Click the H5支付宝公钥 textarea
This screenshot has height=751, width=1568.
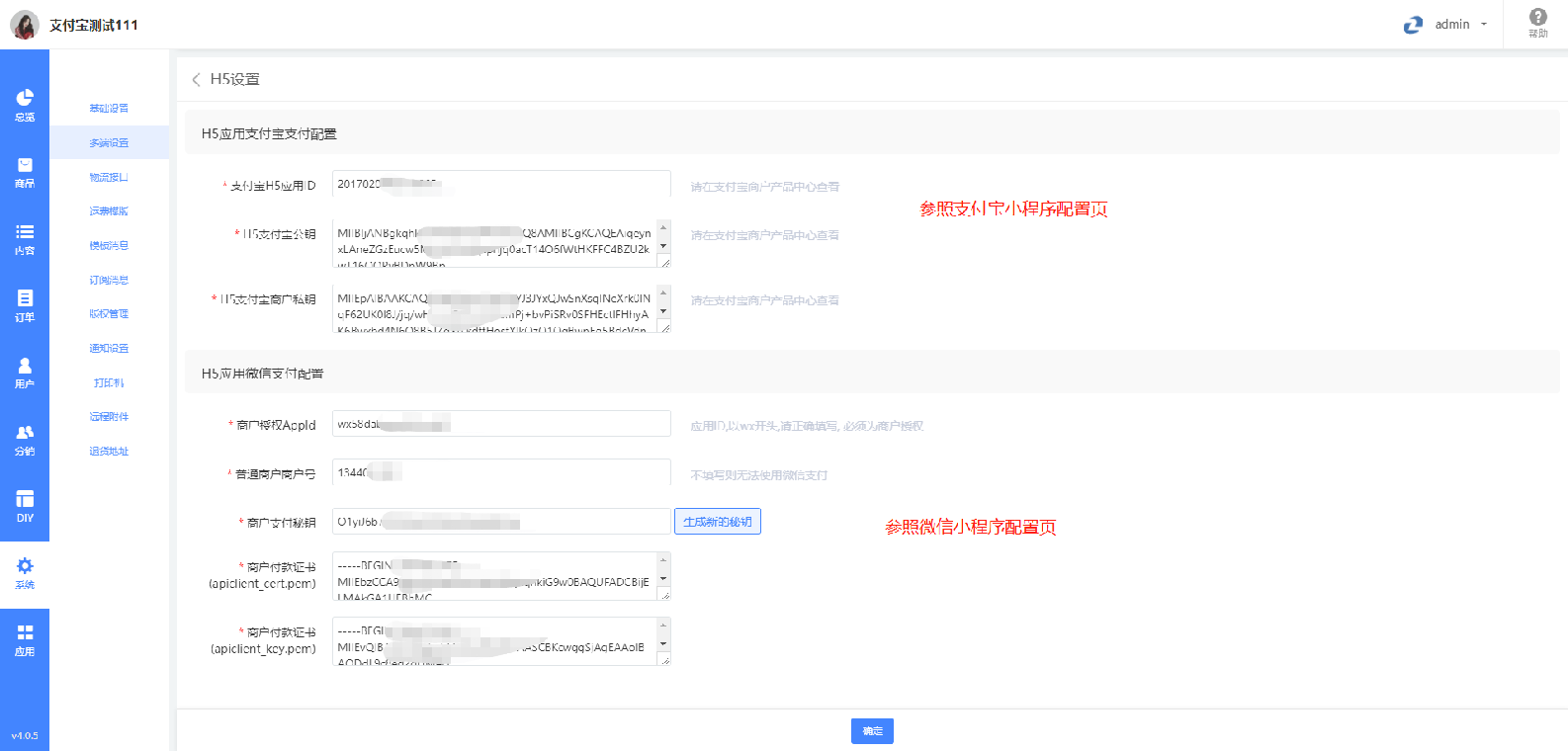[x=501, y=244]
